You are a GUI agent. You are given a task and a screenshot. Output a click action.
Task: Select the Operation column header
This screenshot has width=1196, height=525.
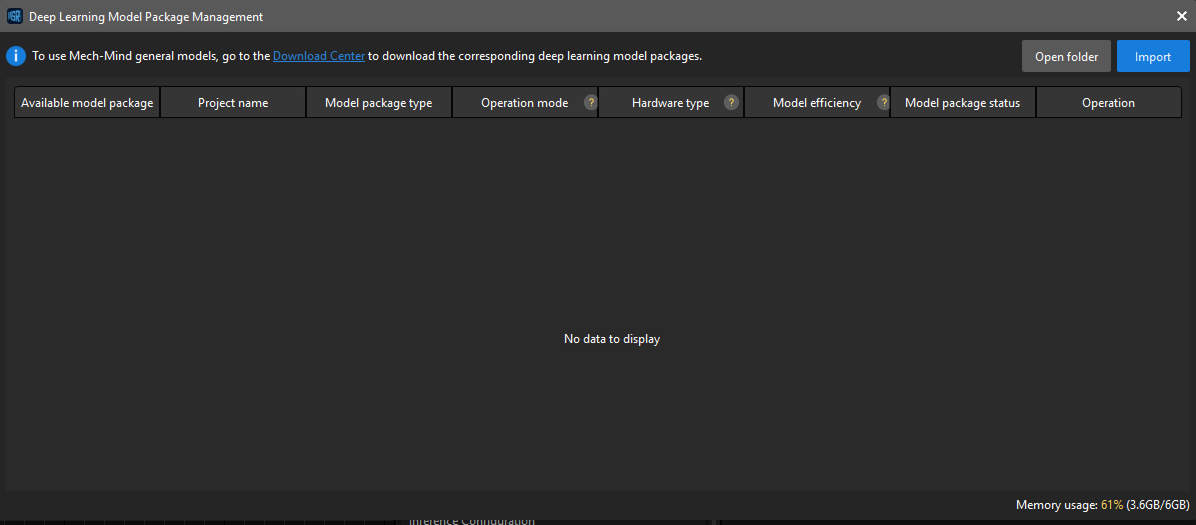(1108, 102)
